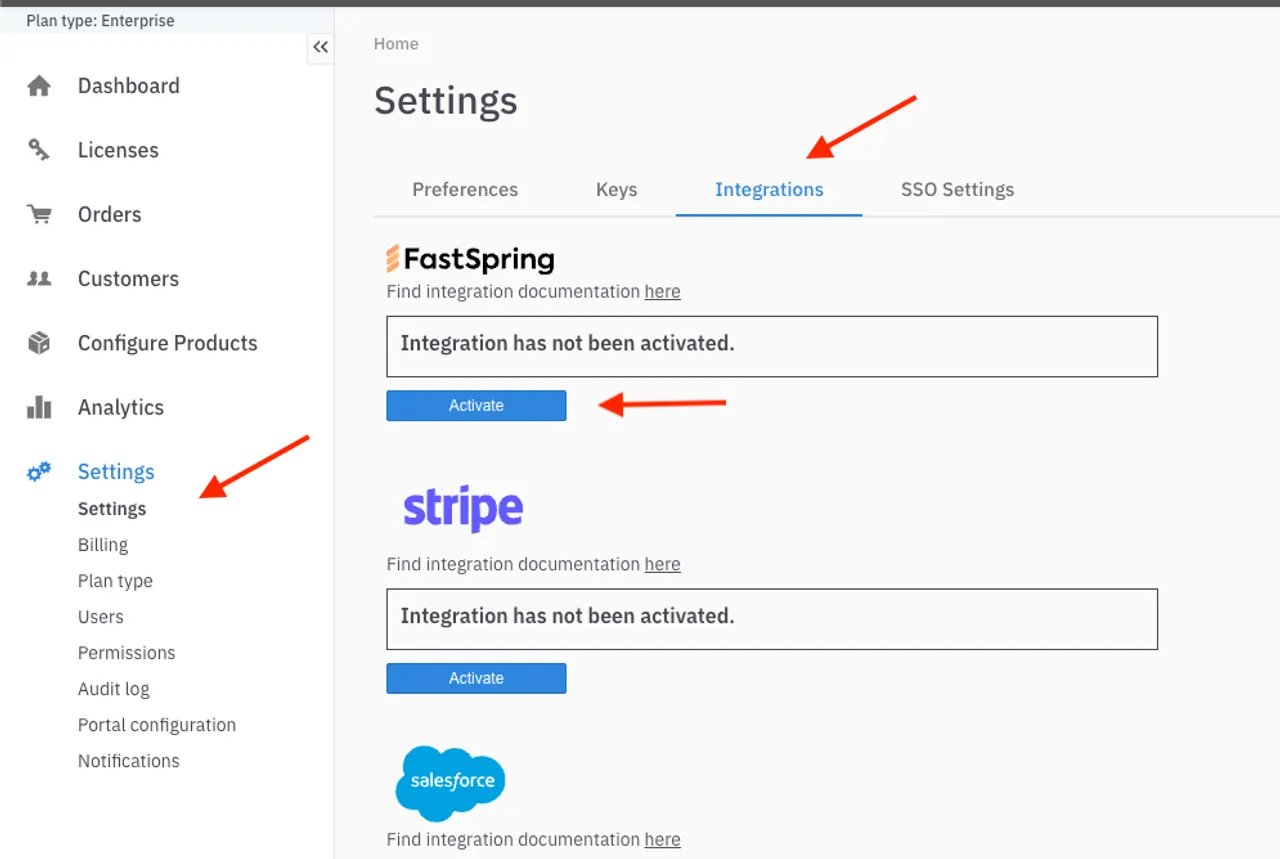Activate the FastSpring integration

[476, 405]
